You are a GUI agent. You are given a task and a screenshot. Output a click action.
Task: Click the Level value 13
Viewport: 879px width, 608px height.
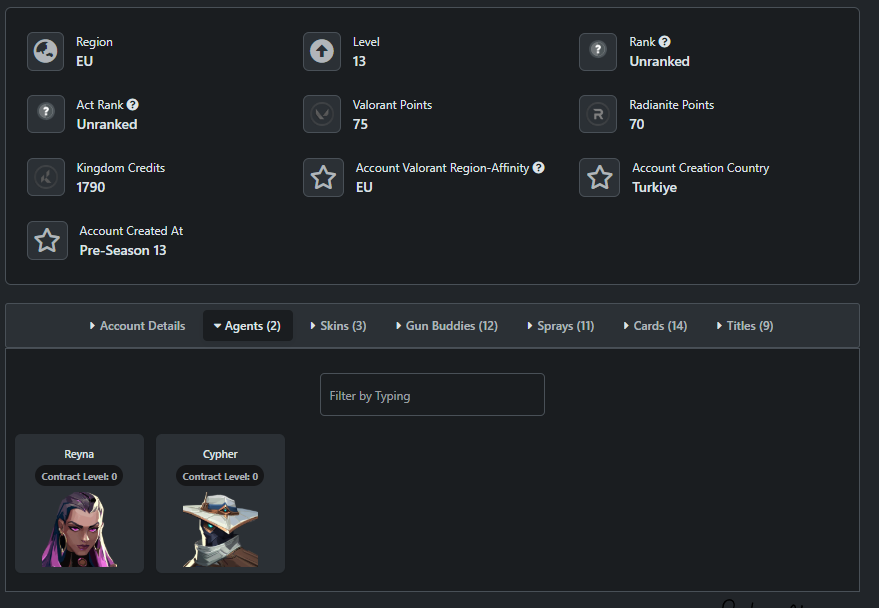click(x=359, y=62)
